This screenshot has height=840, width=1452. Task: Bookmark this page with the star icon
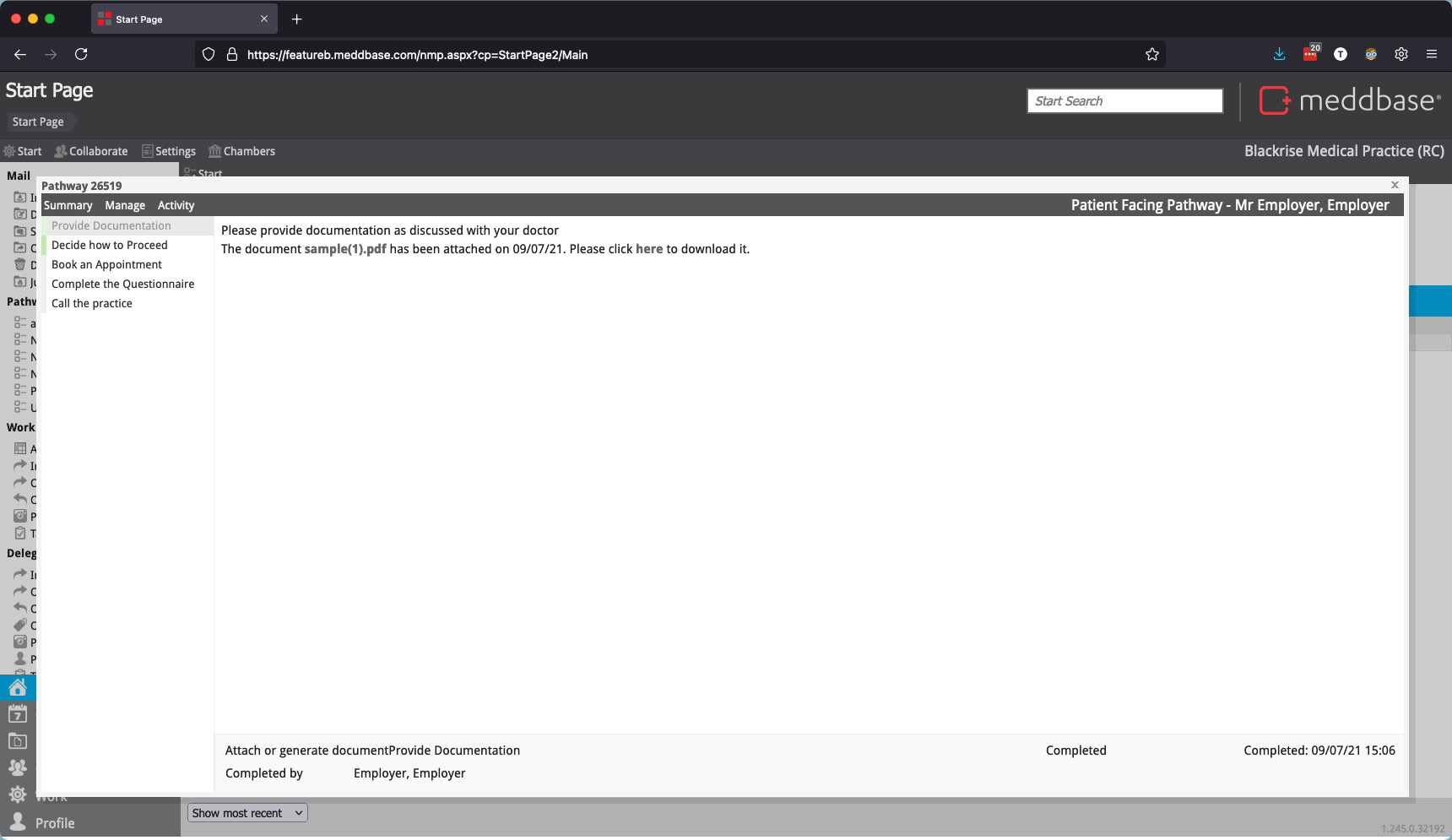1152,55
